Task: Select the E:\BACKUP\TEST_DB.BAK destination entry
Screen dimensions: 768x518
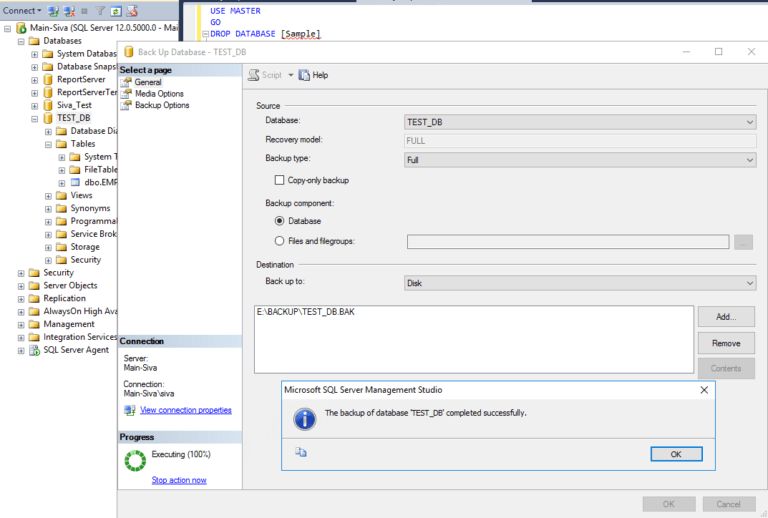Action: 306,313
